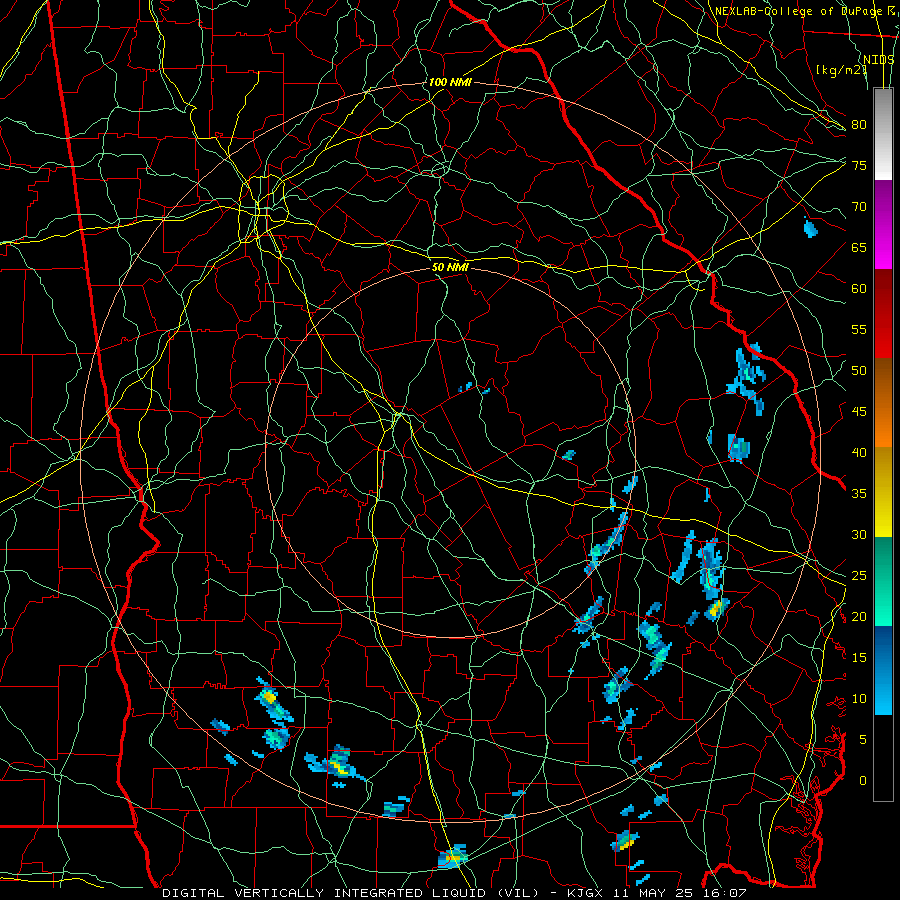The height and width of the screenshot is (900, 900).
Task: Click the 40 value on the scale
Action: [x=859, y=452]
